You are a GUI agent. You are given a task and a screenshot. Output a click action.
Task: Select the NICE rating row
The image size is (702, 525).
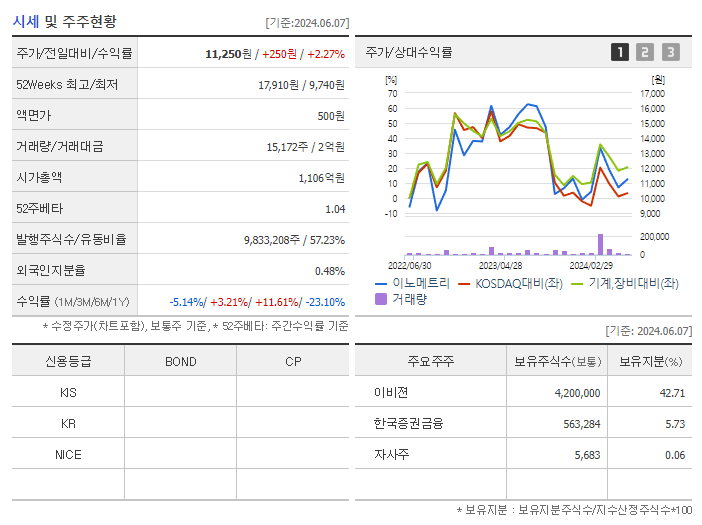pos(180,454)
